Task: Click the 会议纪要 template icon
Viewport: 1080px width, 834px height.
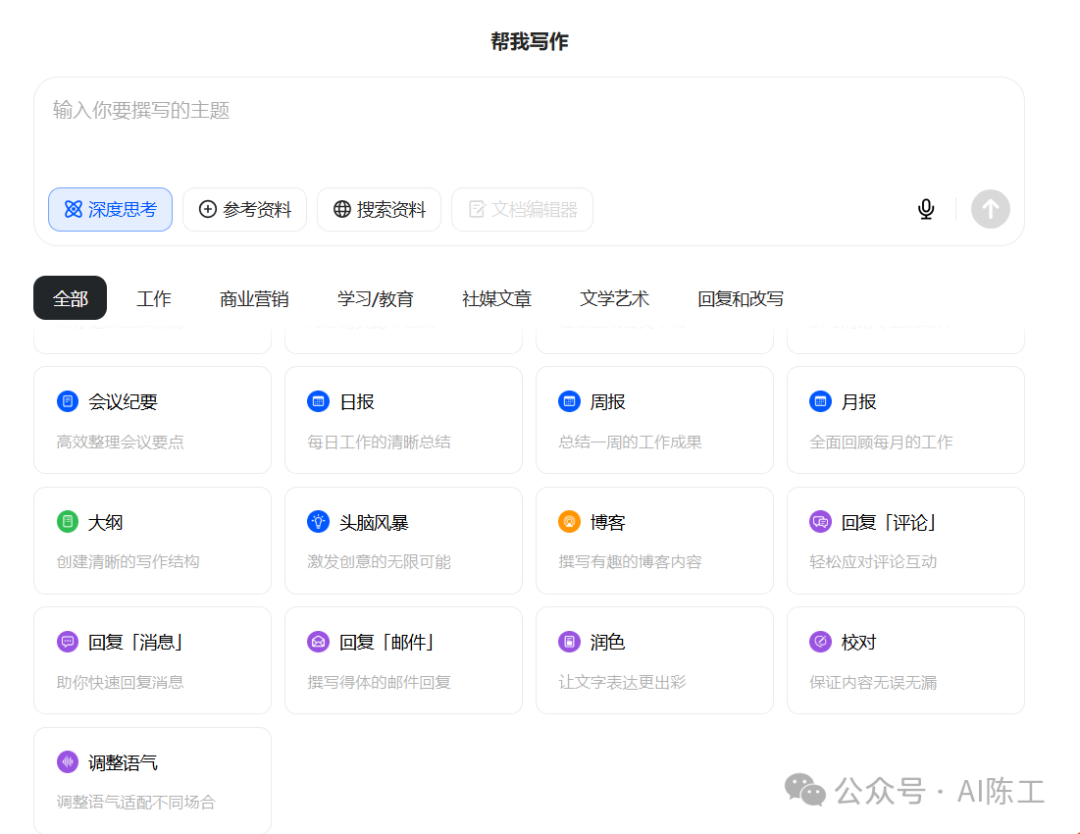Action: pos(68,402)
